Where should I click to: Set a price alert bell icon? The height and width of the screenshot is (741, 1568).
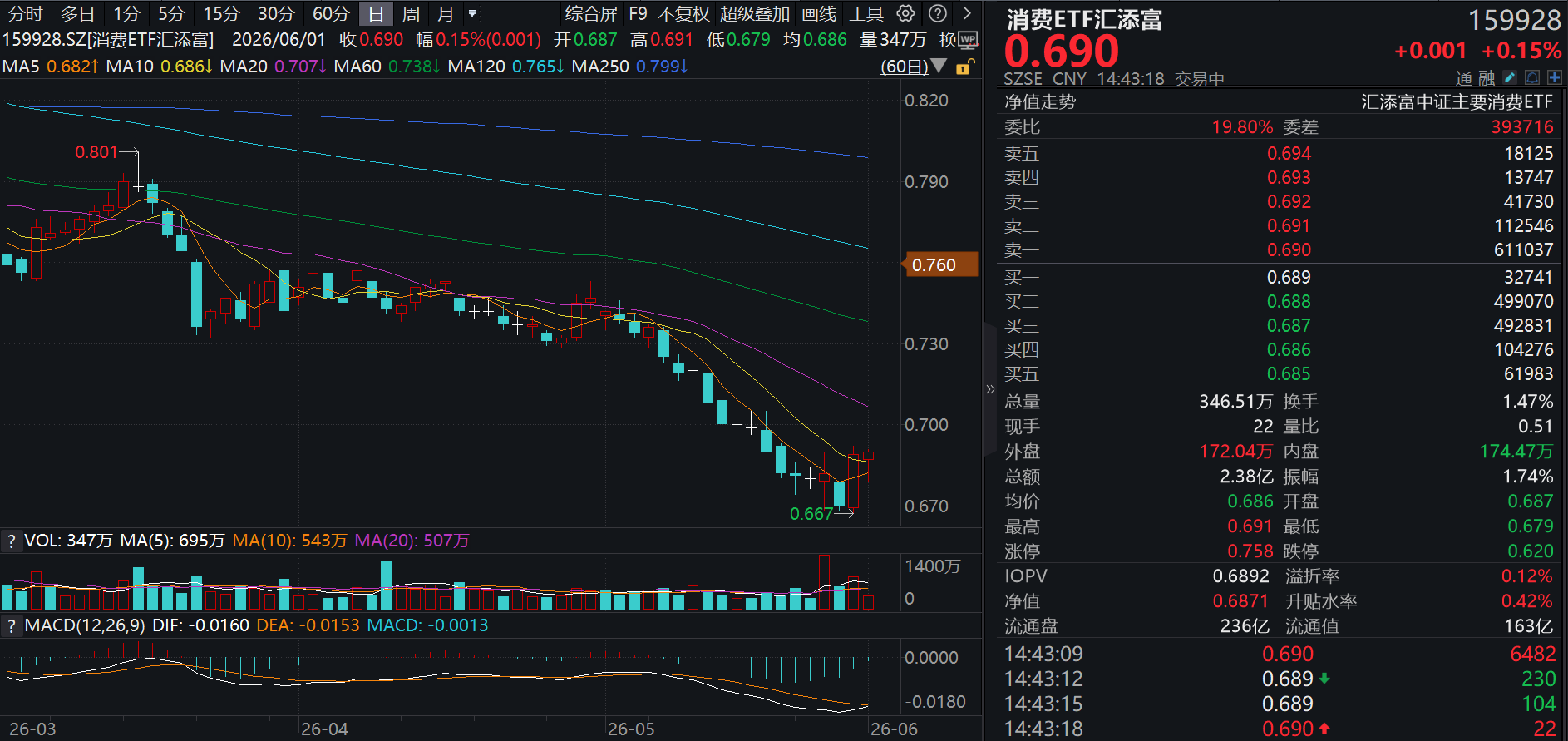click(x=1532, y=77)
